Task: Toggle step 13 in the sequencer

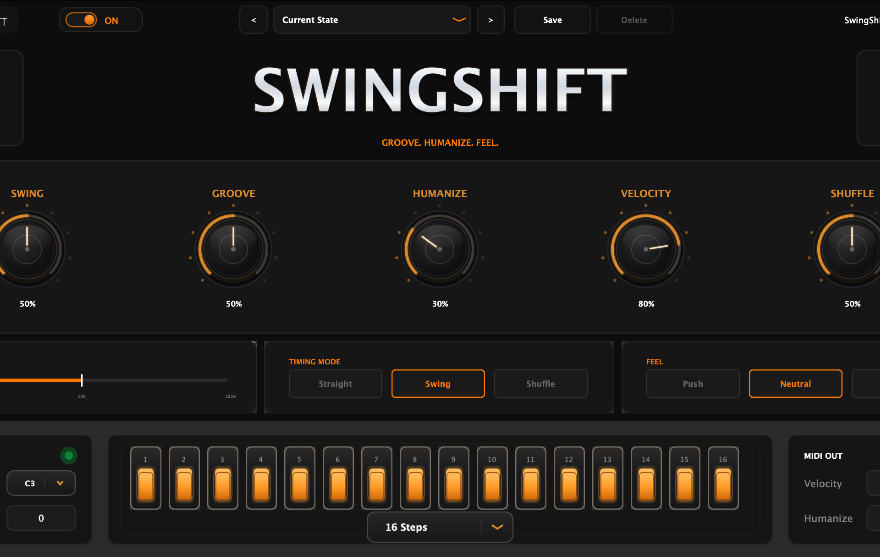Action: coord(608,478)
